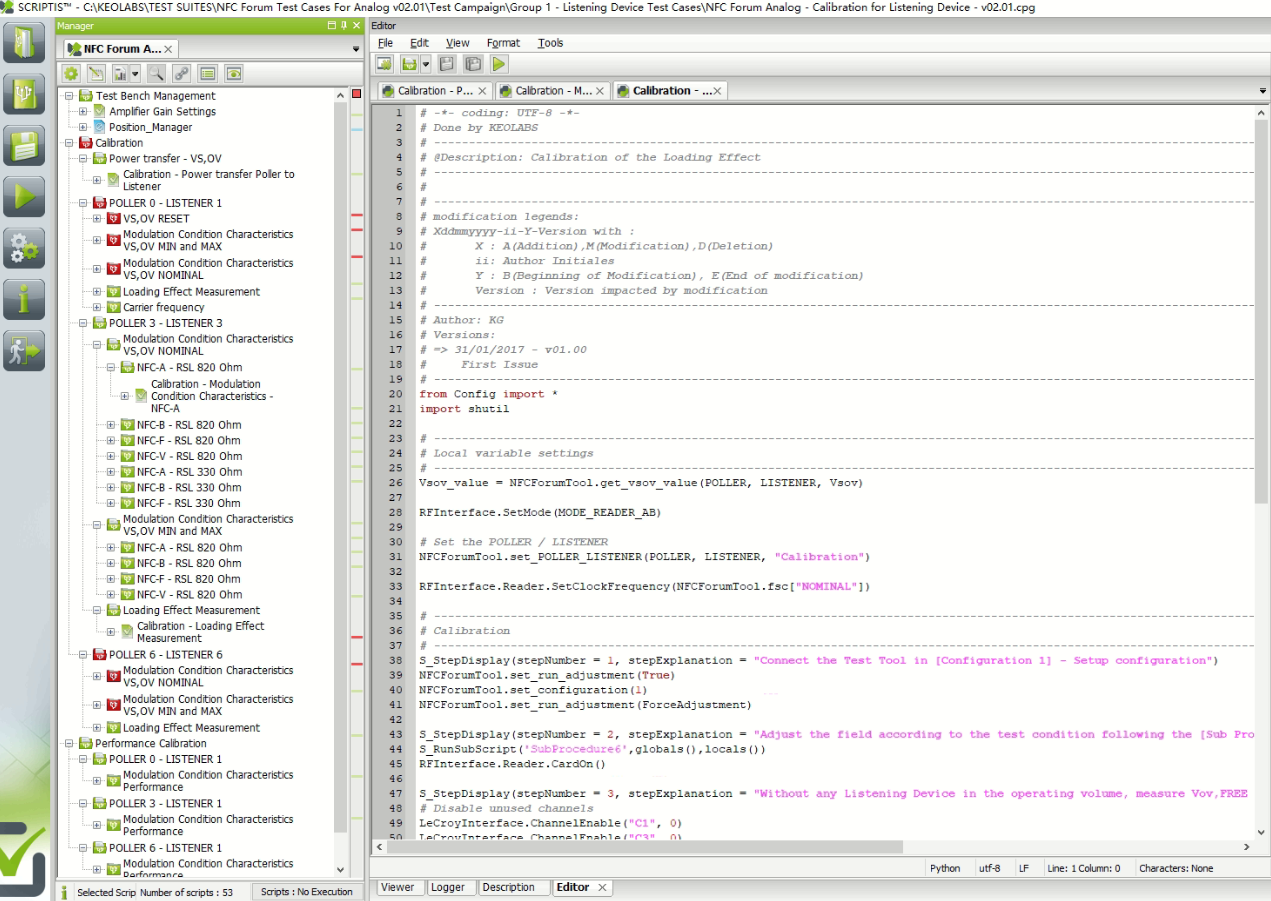Click the information 'i' sidebar icon
The image size is (1271, 901).
24,299
